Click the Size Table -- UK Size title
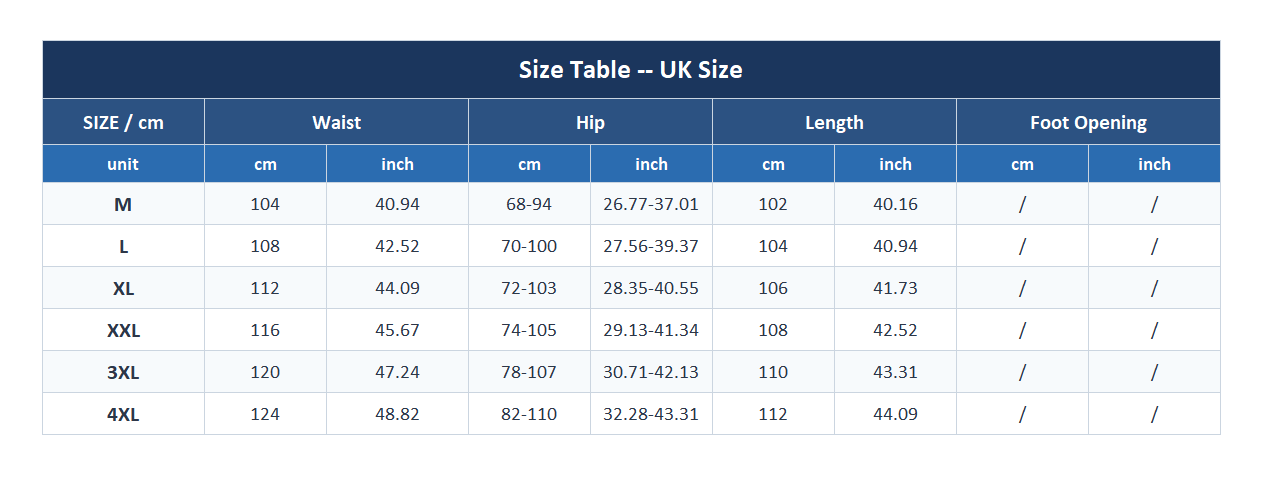The width and height of the screenshot is (1269, 482). pos(630,70)
